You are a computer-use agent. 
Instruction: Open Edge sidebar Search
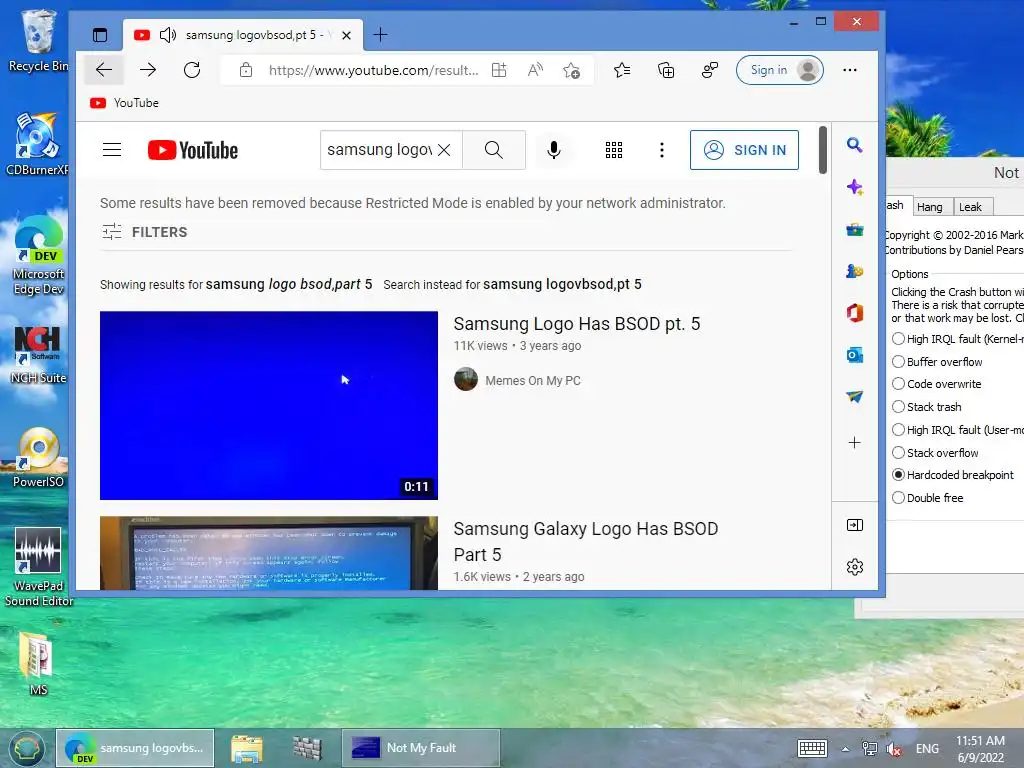pos(854,145)
